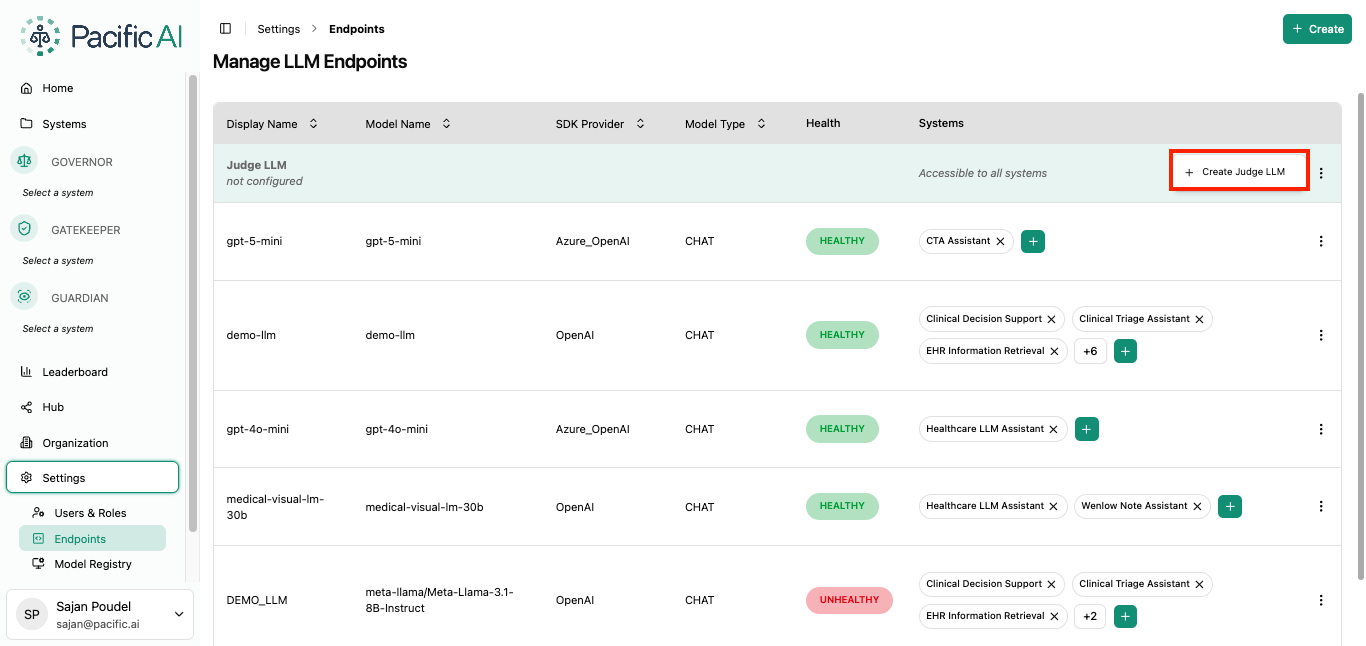
Task: Open three-dot menu for demo-llm row
Action: click(1321, 335)
